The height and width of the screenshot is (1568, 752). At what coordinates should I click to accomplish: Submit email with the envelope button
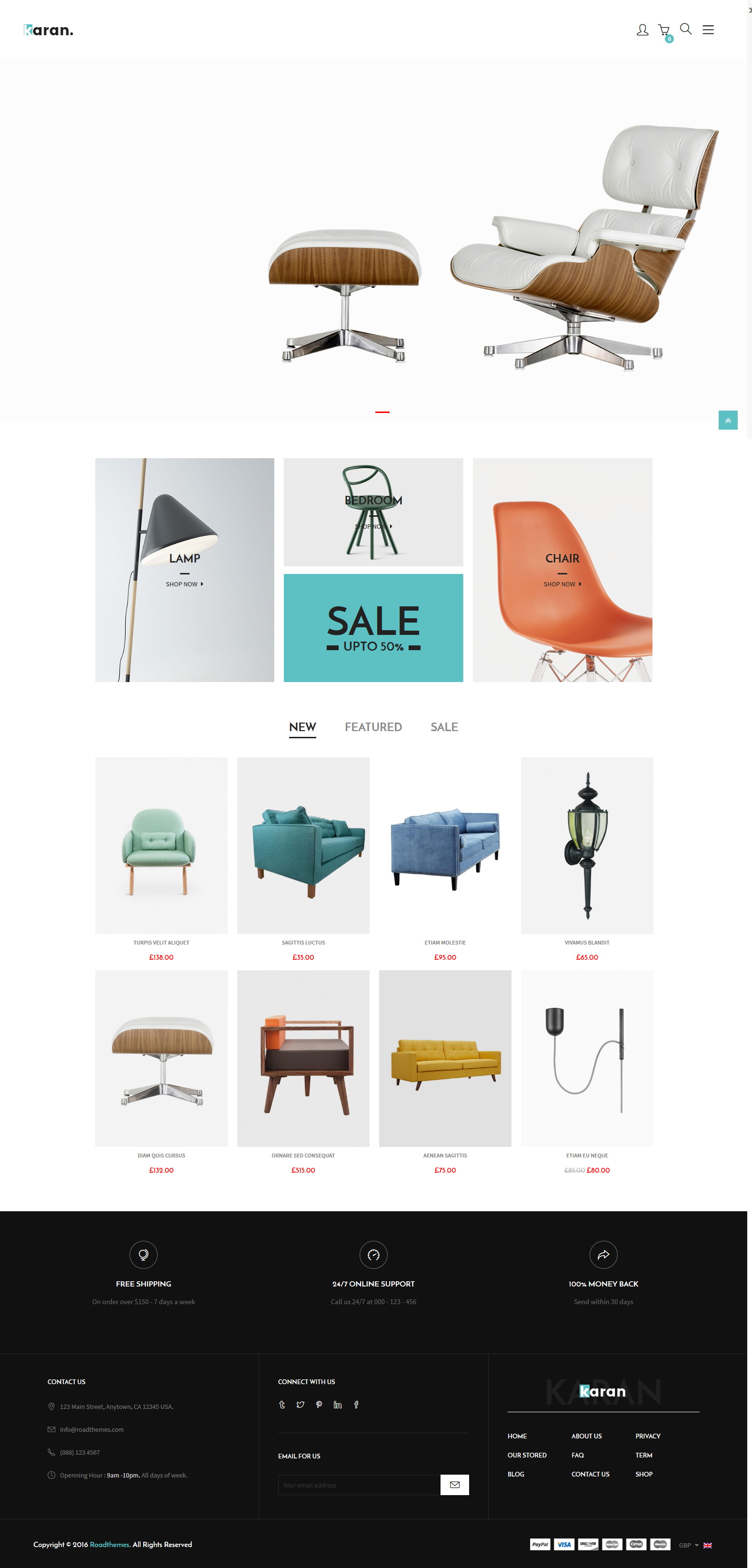click(x=454, y=1485)
